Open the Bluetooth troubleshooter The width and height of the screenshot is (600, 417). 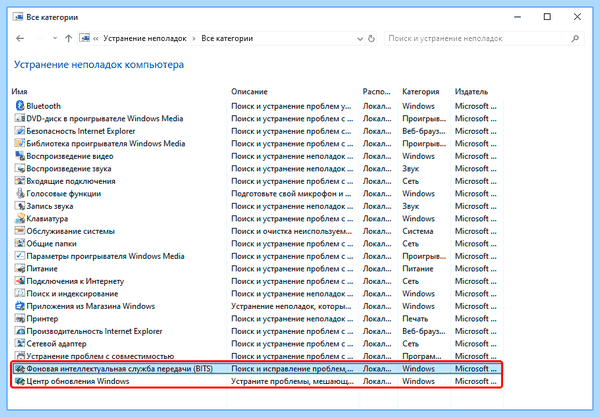pyautogui.click(x=43, y=106)
